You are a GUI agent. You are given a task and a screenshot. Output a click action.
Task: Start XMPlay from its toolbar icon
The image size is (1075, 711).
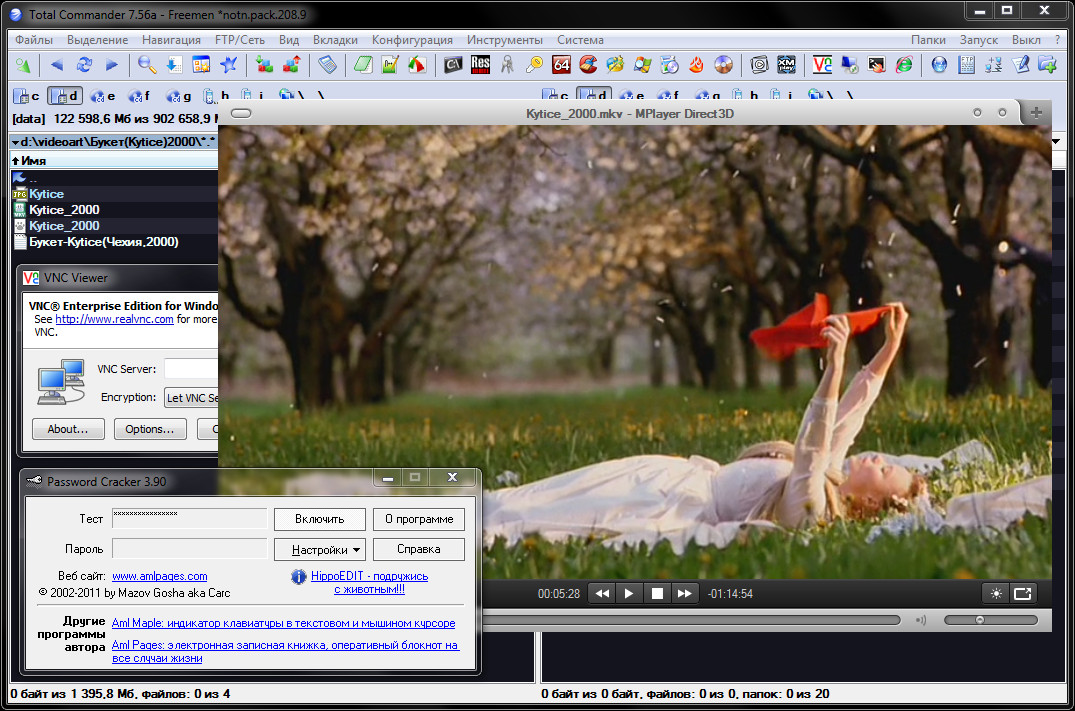787,65
